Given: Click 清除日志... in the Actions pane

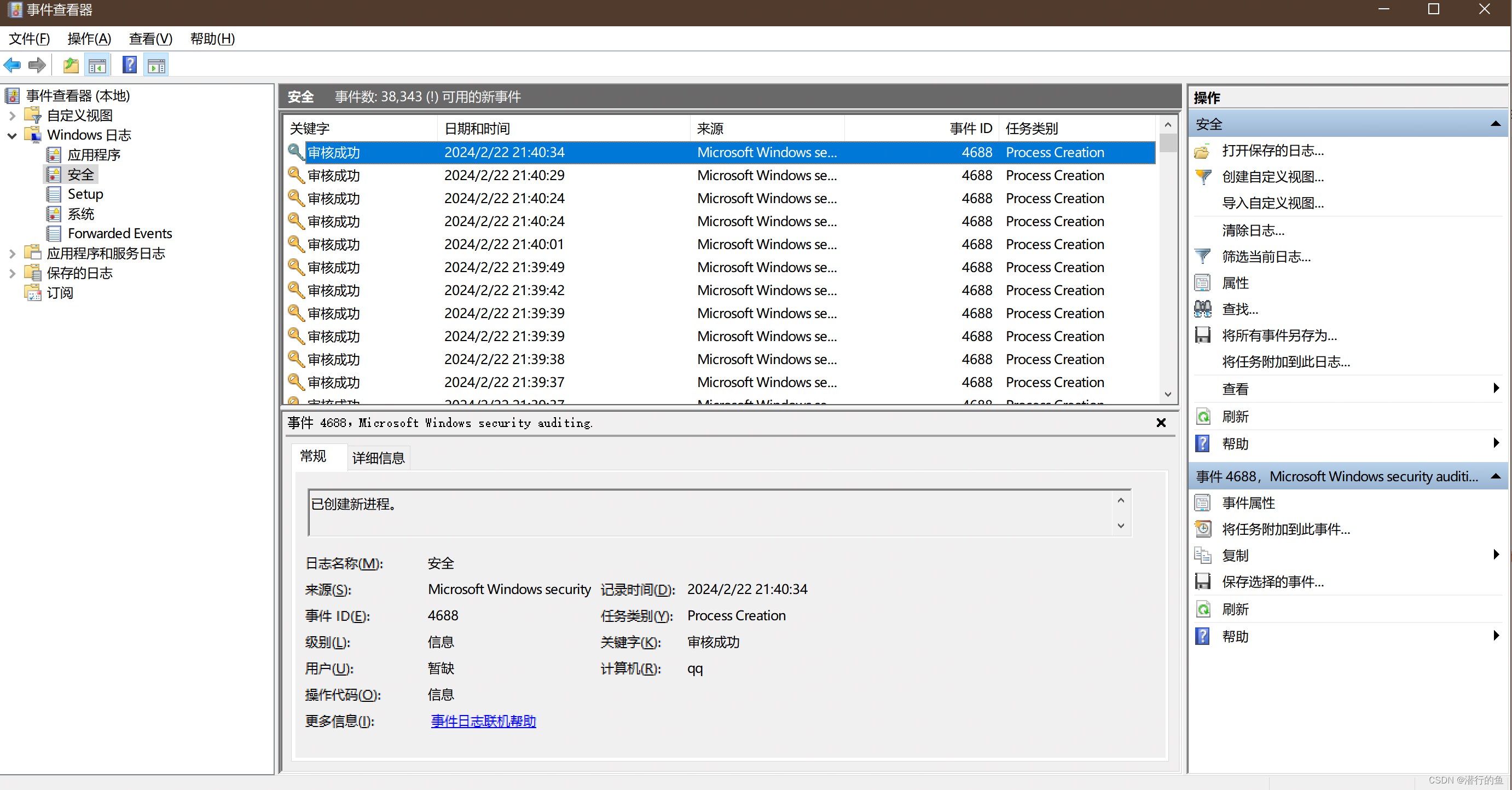Looking at the screenshot, I should [1253, 230].
